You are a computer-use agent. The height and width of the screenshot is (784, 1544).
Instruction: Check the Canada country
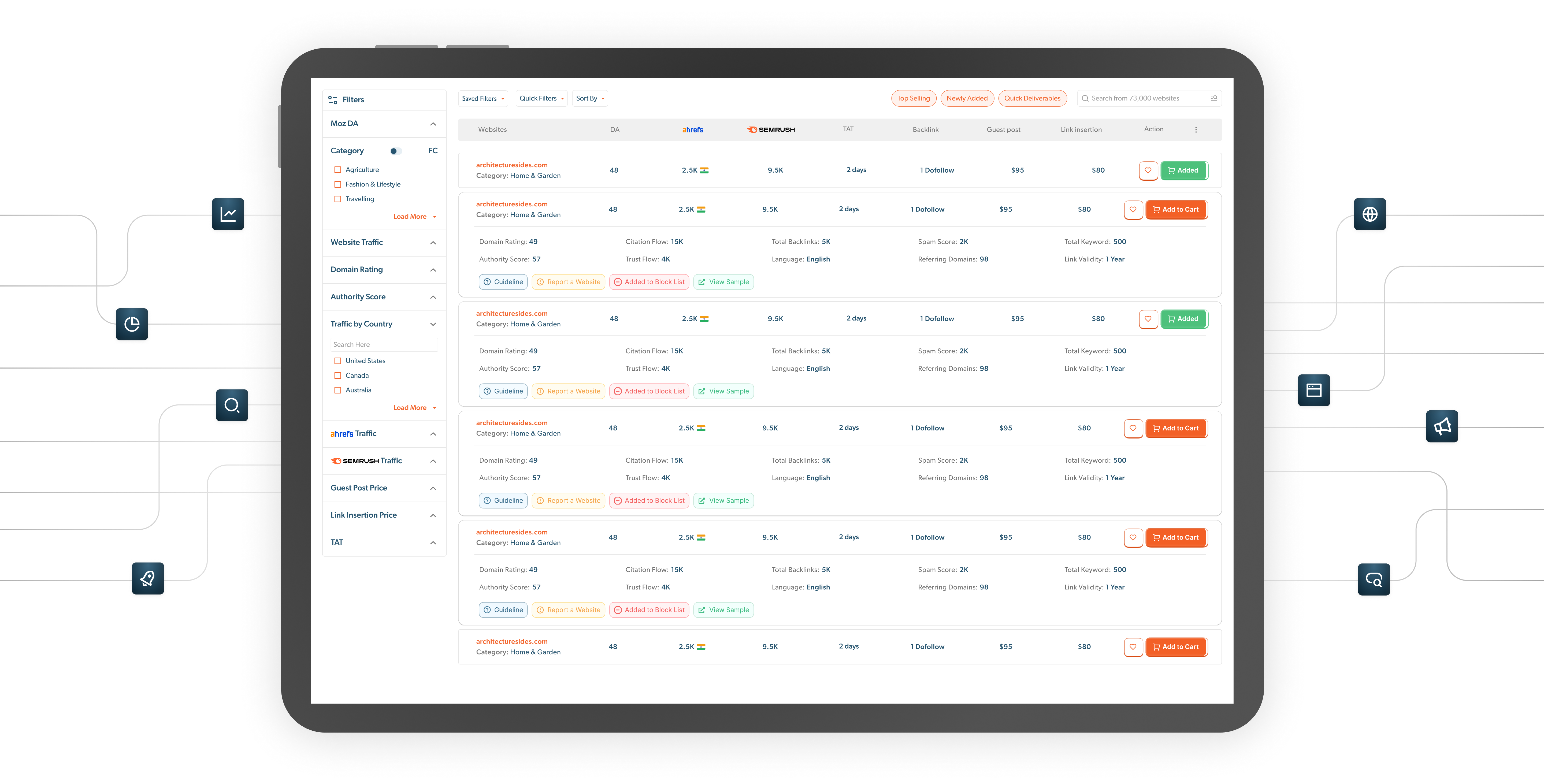click(337, 375)
